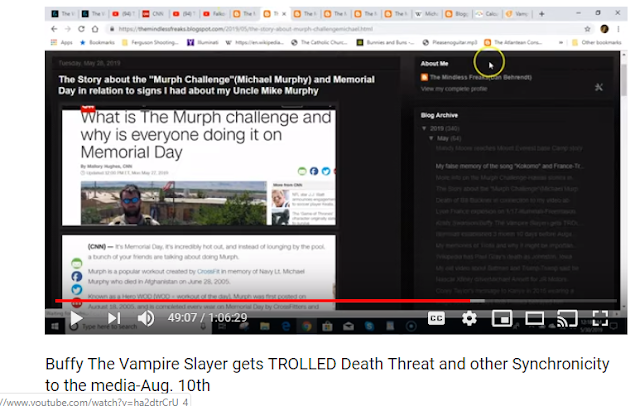This screenshot has width=640, height=406.
Task: Open The Mindless Freaks profile link
Action: [x=480, y=77]
